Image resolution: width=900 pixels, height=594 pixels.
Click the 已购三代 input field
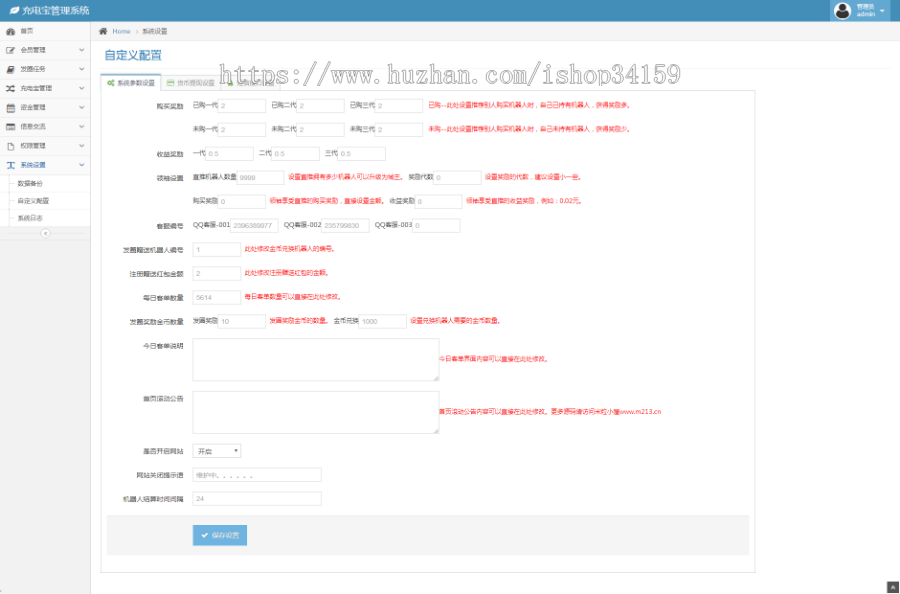pos(399,106)
